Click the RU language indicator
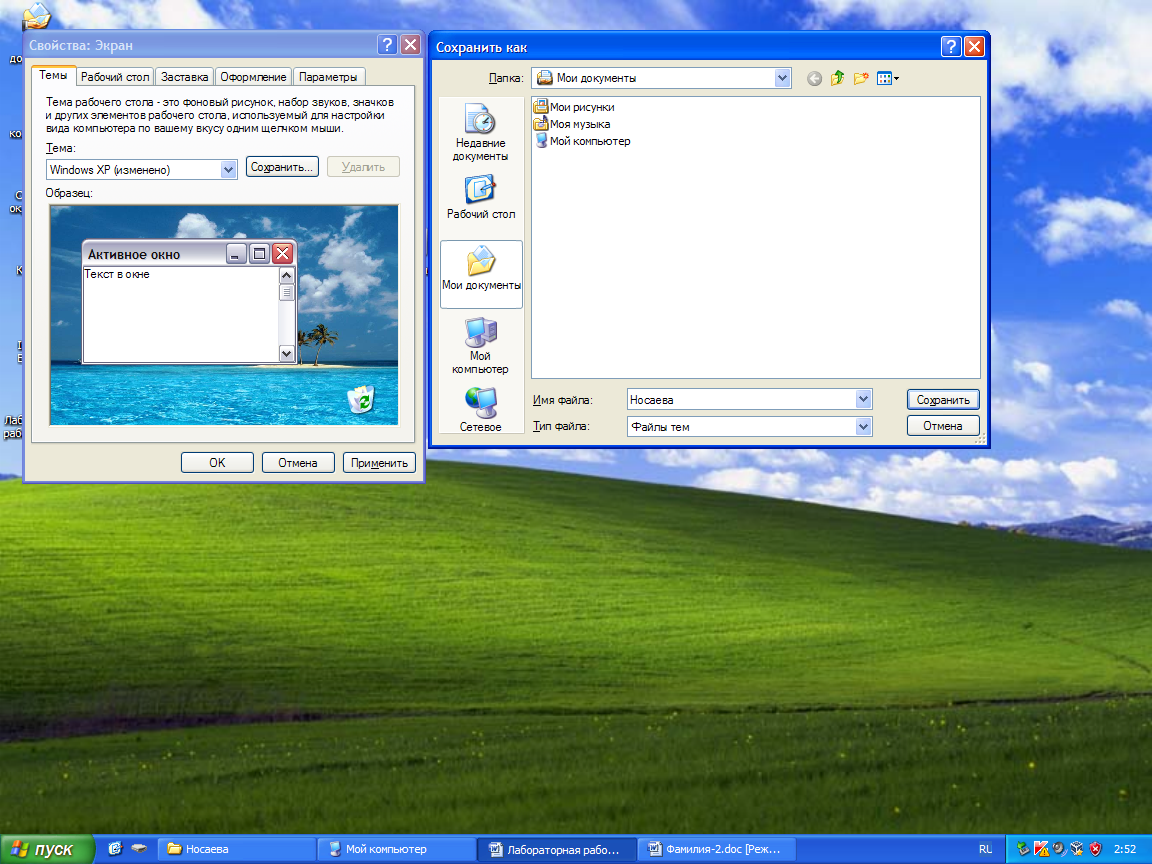 [985, 849]
